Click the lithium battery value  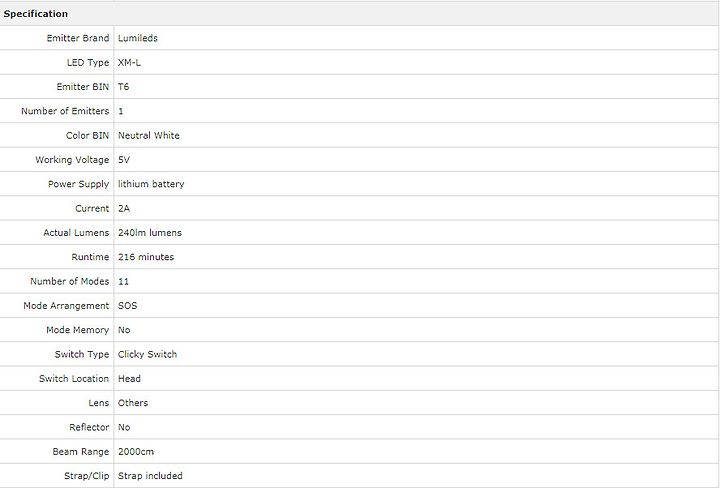[x=151, y=184]
